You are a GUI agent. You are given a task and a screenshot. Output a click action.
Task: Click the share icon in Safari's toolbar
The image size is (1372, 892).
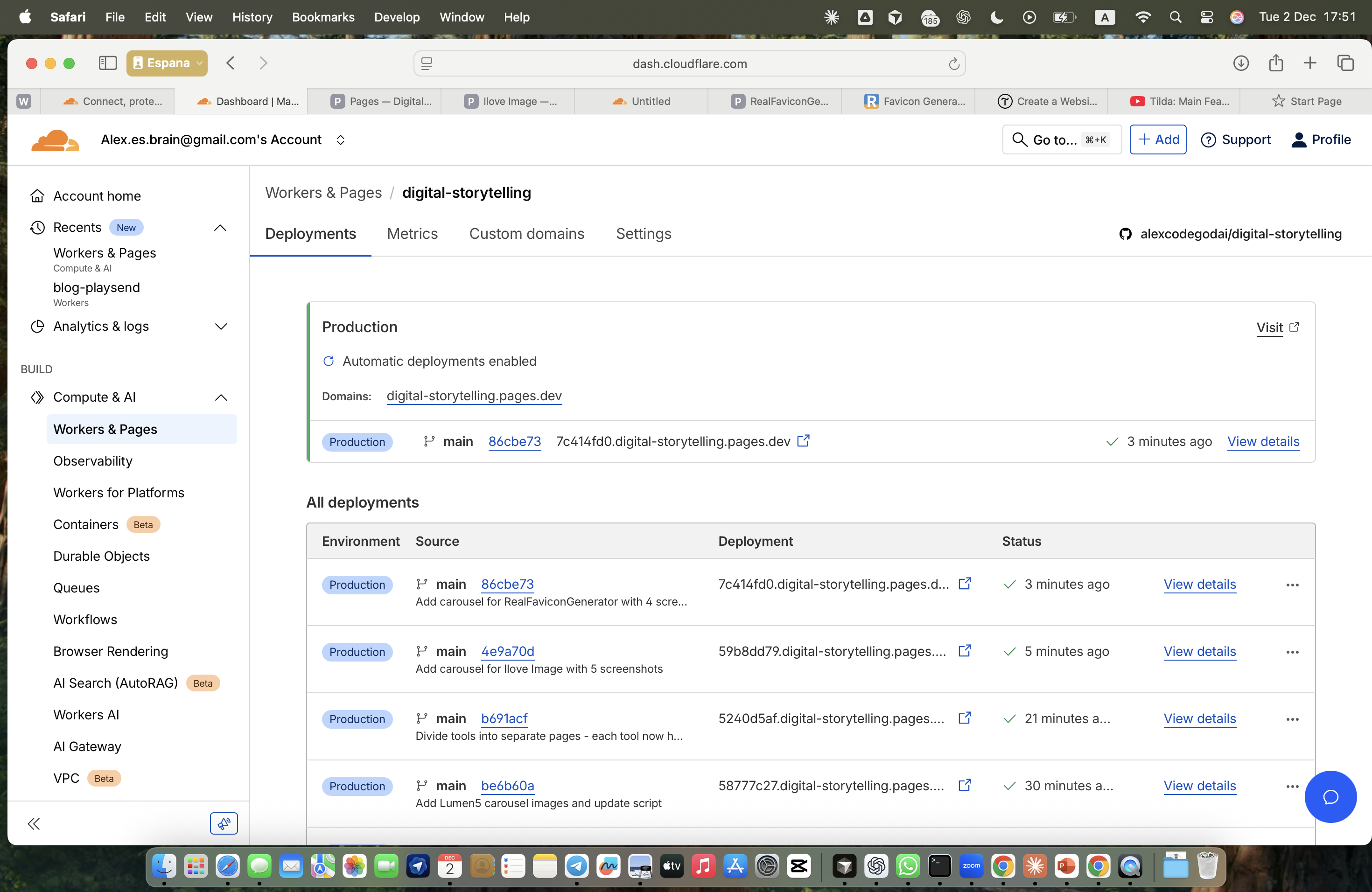pyautogui.click(x=1276, y=63)
